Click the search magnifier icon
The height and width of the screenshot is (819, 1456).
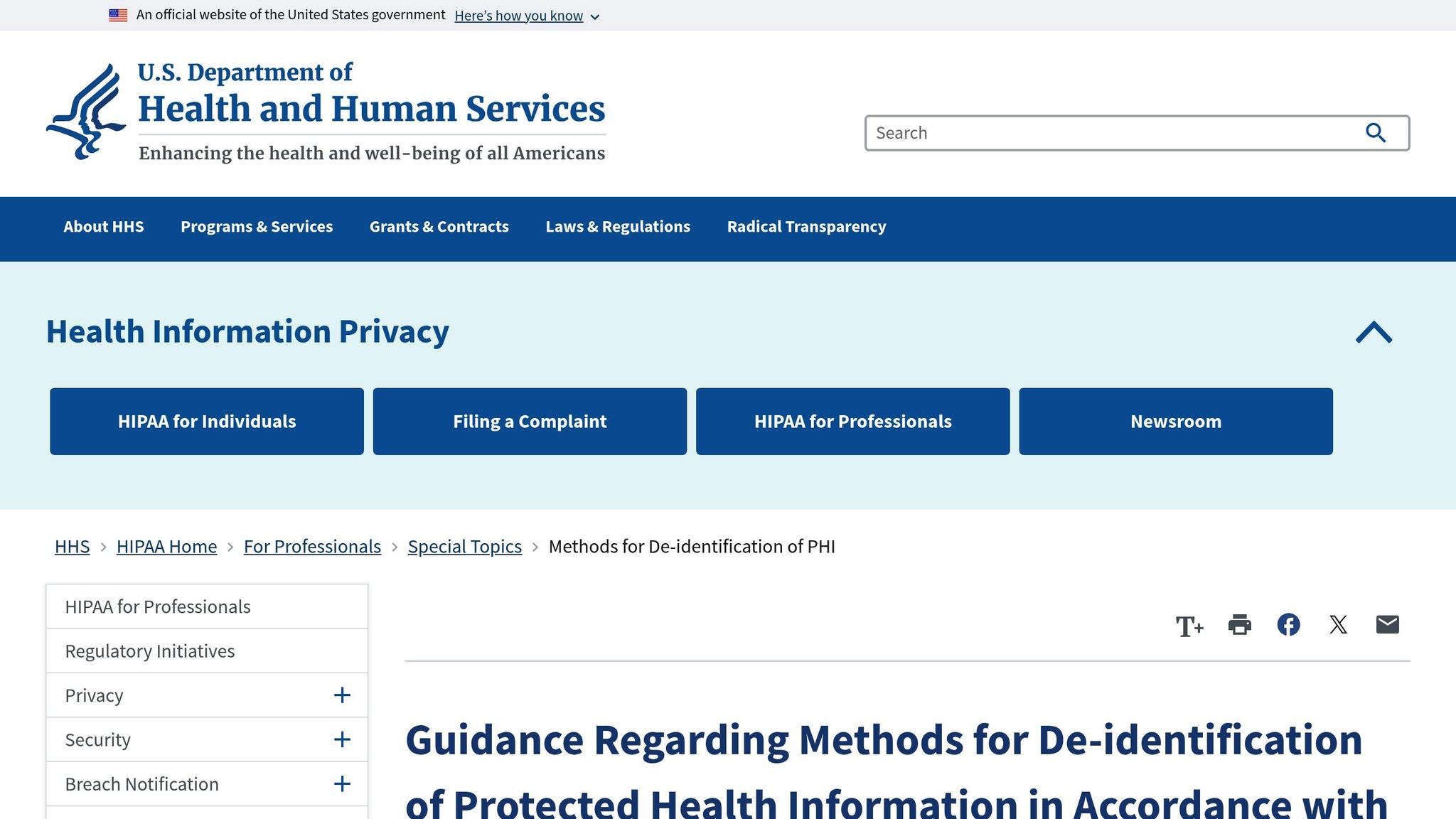coord(1375,133)
